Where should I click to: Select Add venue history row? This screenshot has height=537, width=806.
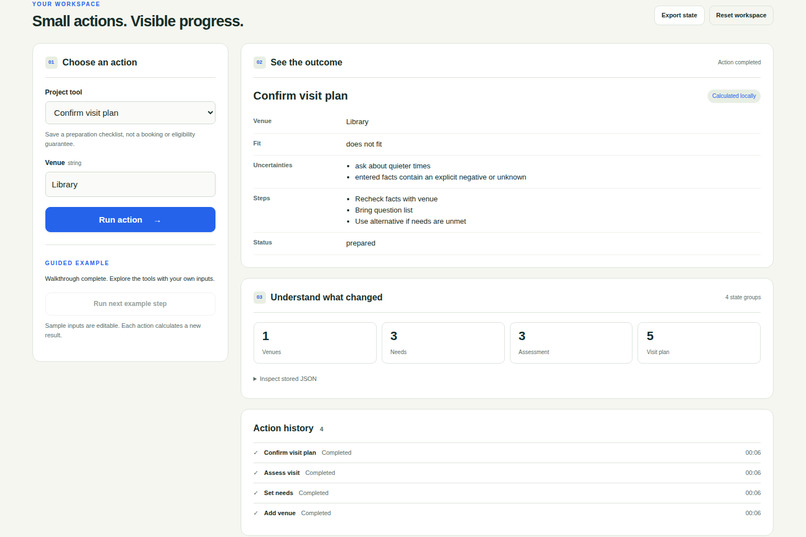507,513
